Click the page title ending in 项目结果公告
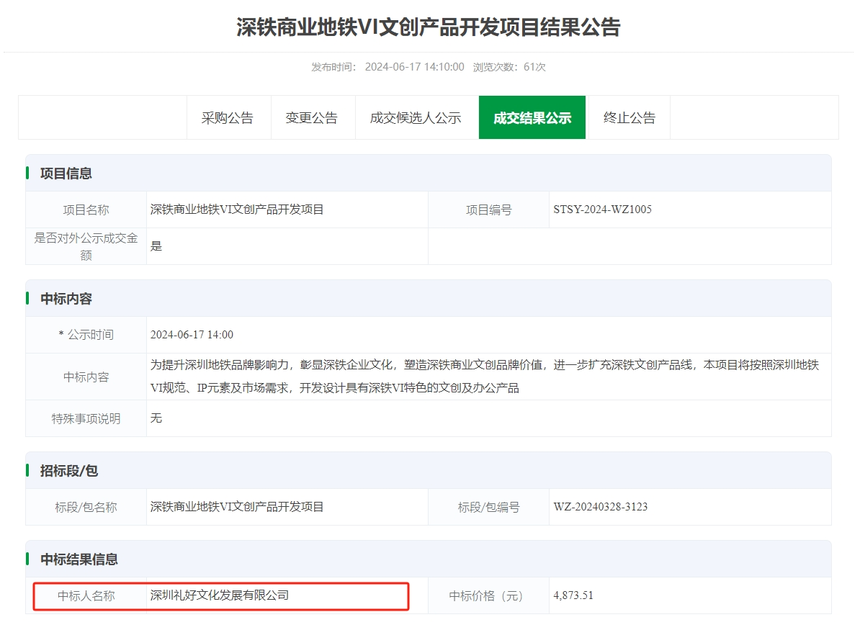This screenshot has height=630, width=860. point(428,27)
